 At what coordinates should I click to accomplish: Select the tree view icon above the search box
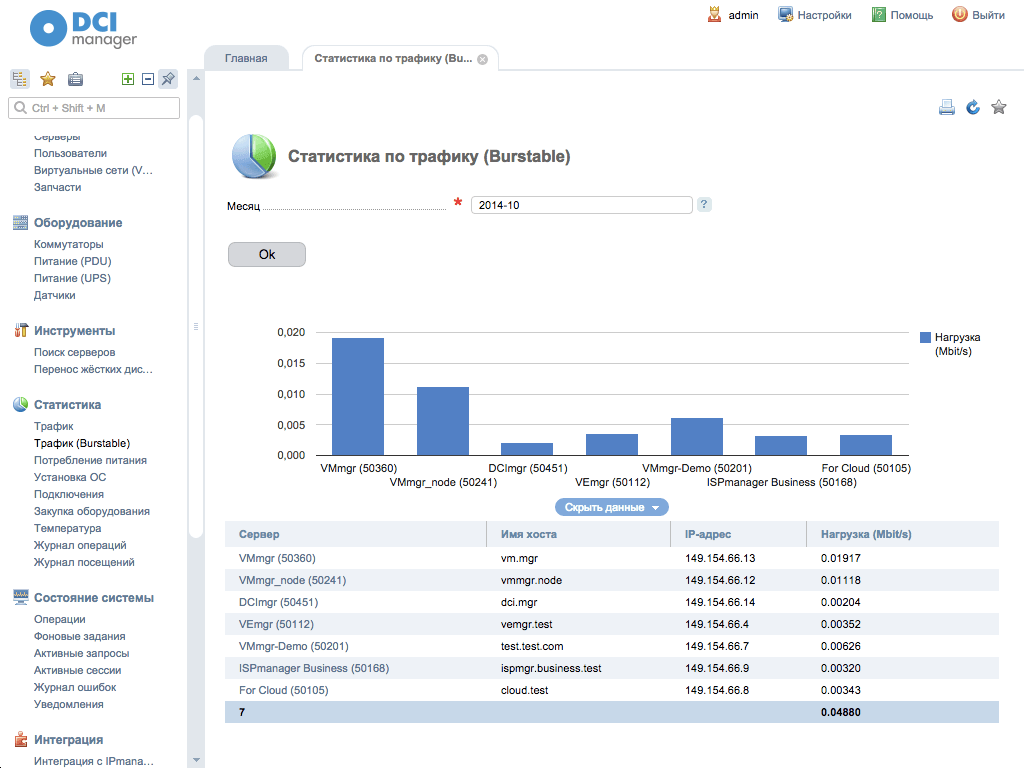[x=19, y=78]
